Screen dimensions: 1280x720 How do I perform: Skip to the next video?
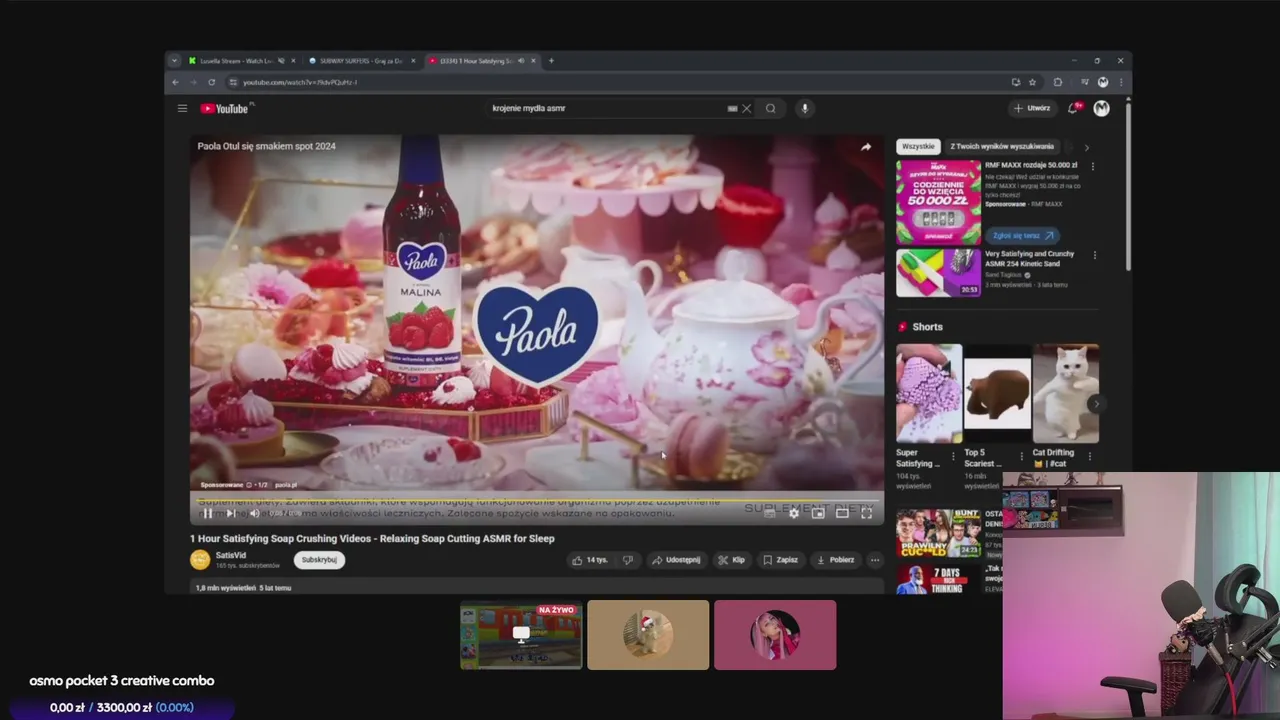(x=230, y=513)
